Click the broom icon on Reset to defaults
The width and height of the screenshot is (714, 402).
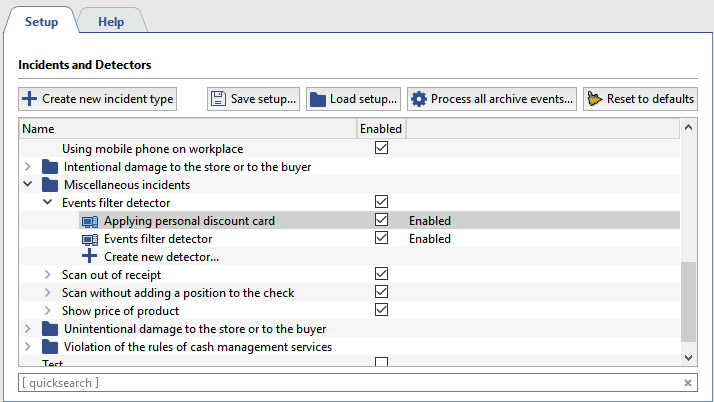click(x=595, y=99)
